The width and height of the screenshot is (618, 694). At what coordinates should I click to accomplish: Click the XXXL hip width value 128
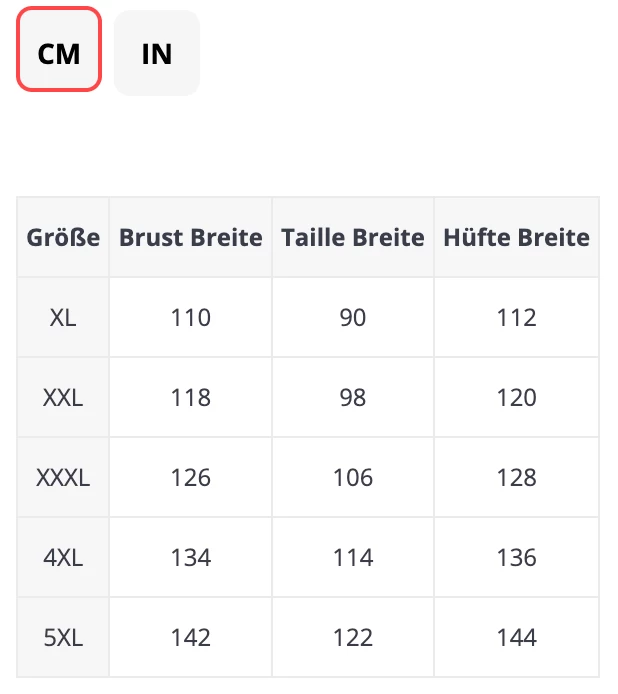tap(516, 478)
